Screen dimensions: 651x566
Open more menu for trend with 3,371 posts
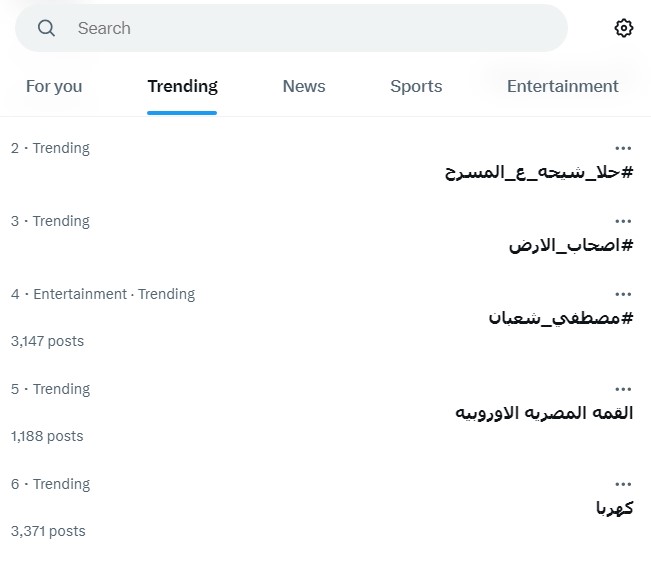pyautogui.click(x=623, y=484)
